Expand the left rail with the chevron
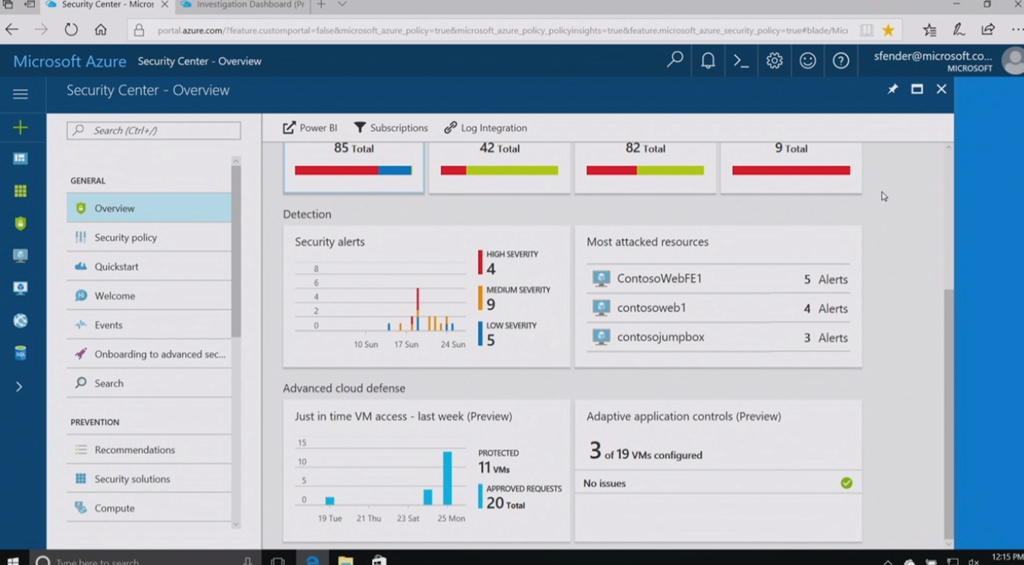This screenshot has height=565, width=1024. tap(19, 387)
